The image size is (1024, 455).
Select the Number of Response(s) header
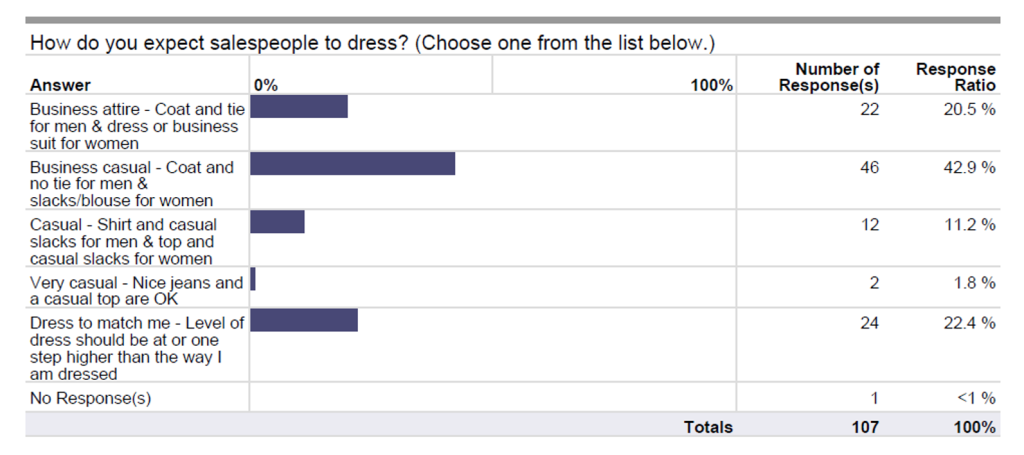(x=829, y=77)
